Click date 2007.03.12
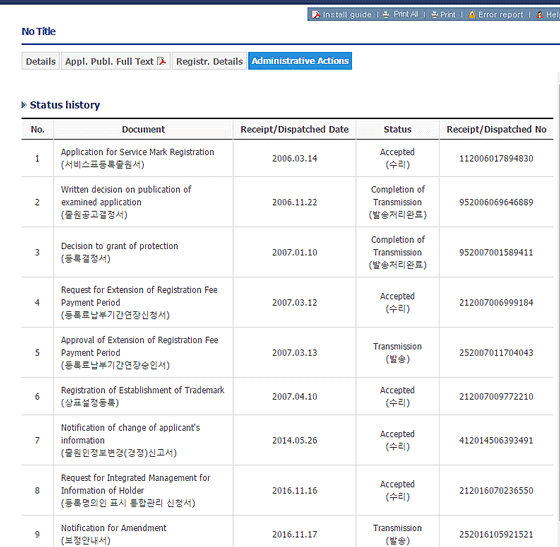Viewport: 560px width, 547px height. [x=295, y=303]
